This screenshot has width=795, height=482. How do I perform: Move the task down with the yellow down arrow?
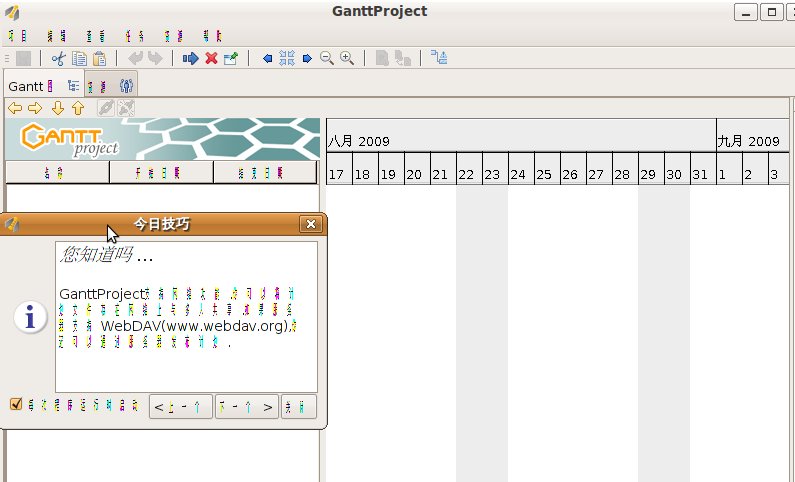coord(58,108)
